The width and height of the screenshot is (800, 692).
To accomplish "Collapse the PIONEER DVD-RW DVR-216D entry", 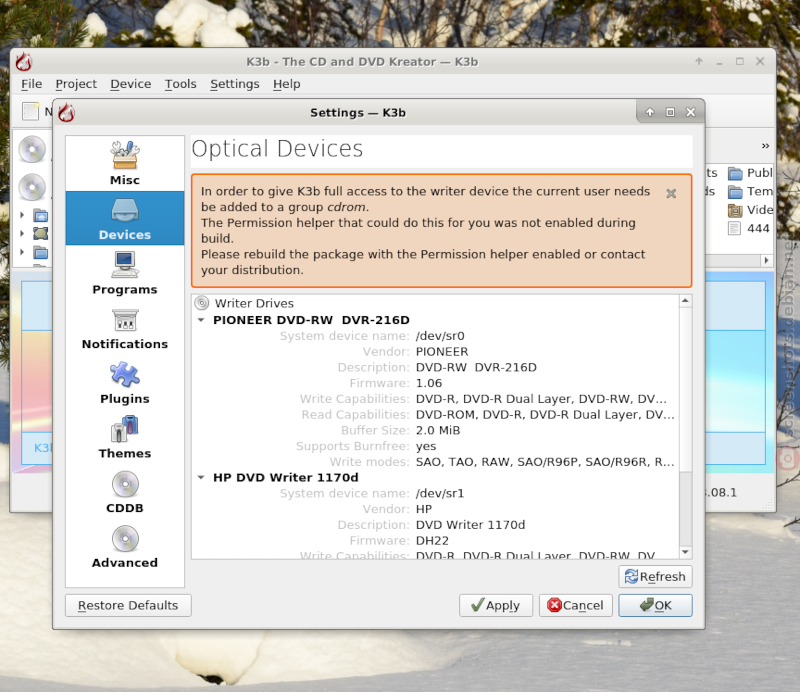I will [201, 320].
